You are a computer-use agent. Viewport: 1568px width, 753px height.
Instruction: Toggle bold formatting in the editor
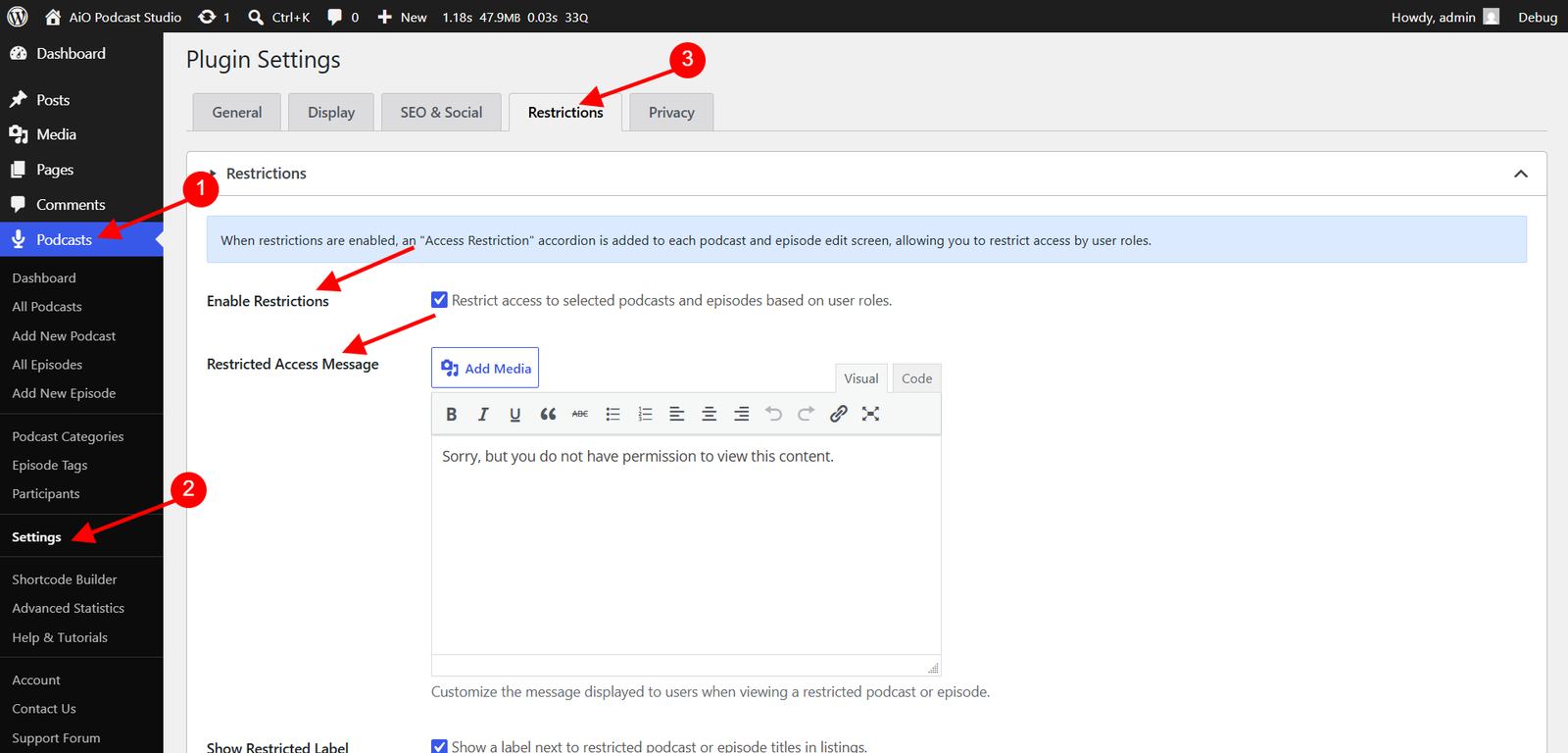[451, 414]
